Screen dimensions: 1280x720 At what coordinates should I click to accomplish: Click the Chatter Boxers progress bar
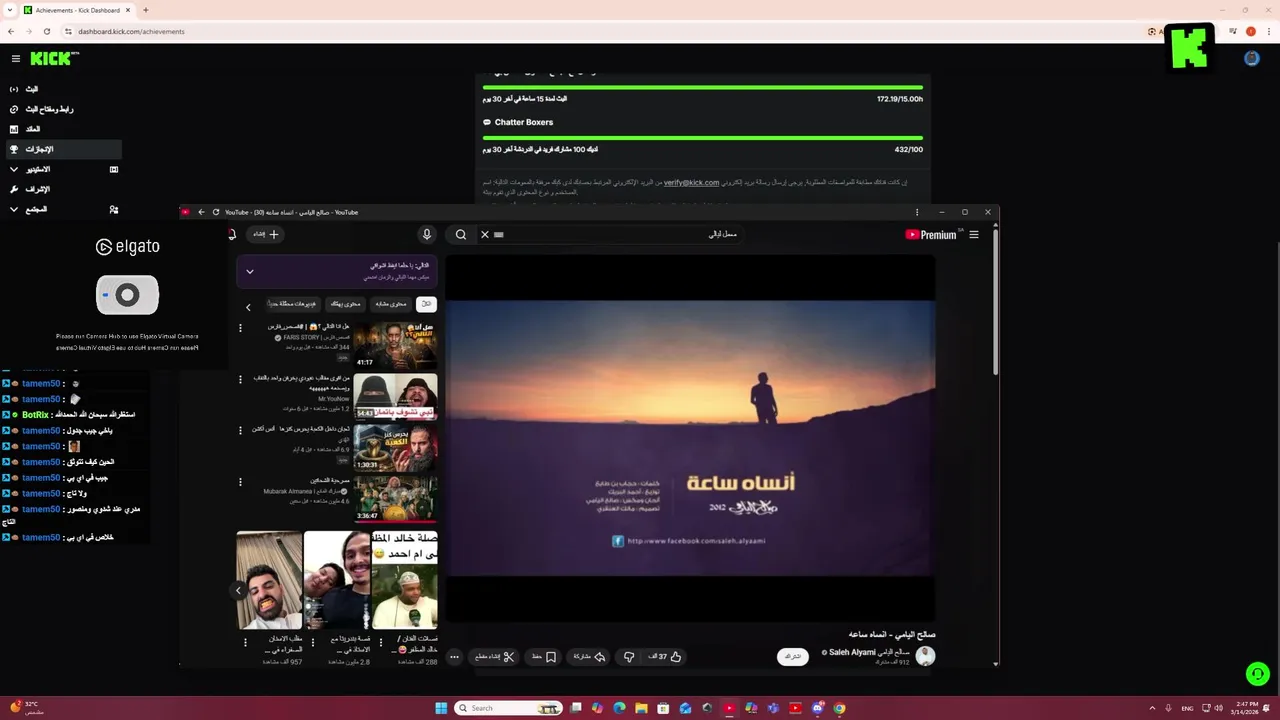702,138
